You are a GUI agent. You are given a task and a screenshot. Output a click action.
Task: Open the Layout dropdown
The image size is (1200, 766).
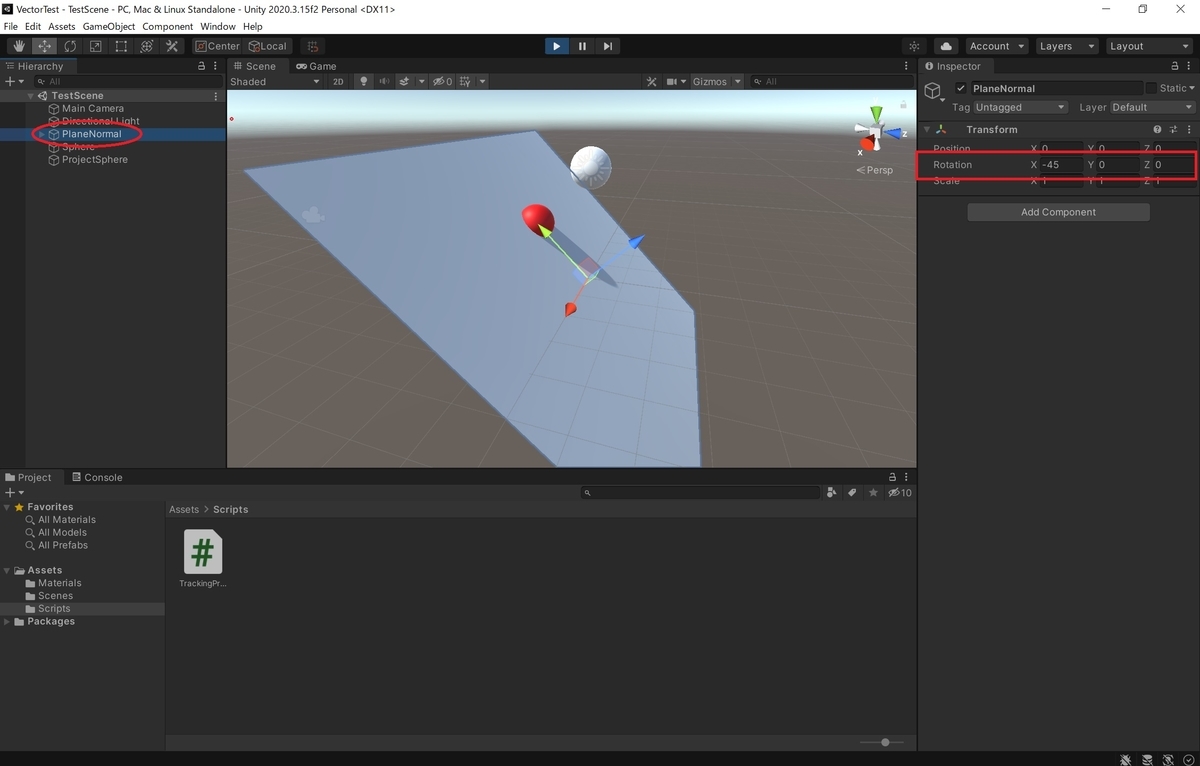coord(1148,46)
